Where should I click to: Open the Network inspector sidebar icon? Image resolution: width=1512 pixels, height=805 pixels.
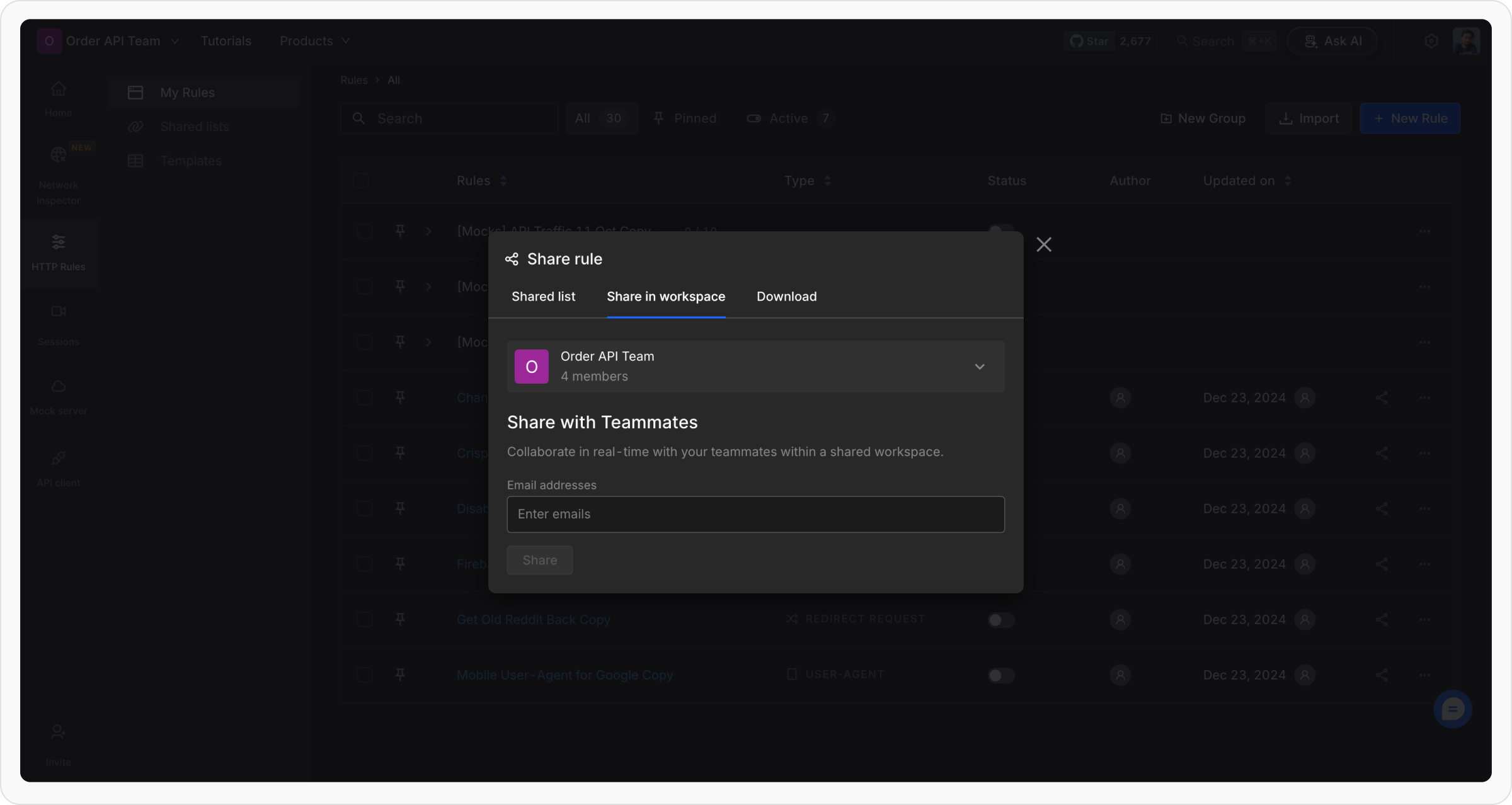[59, 155]
